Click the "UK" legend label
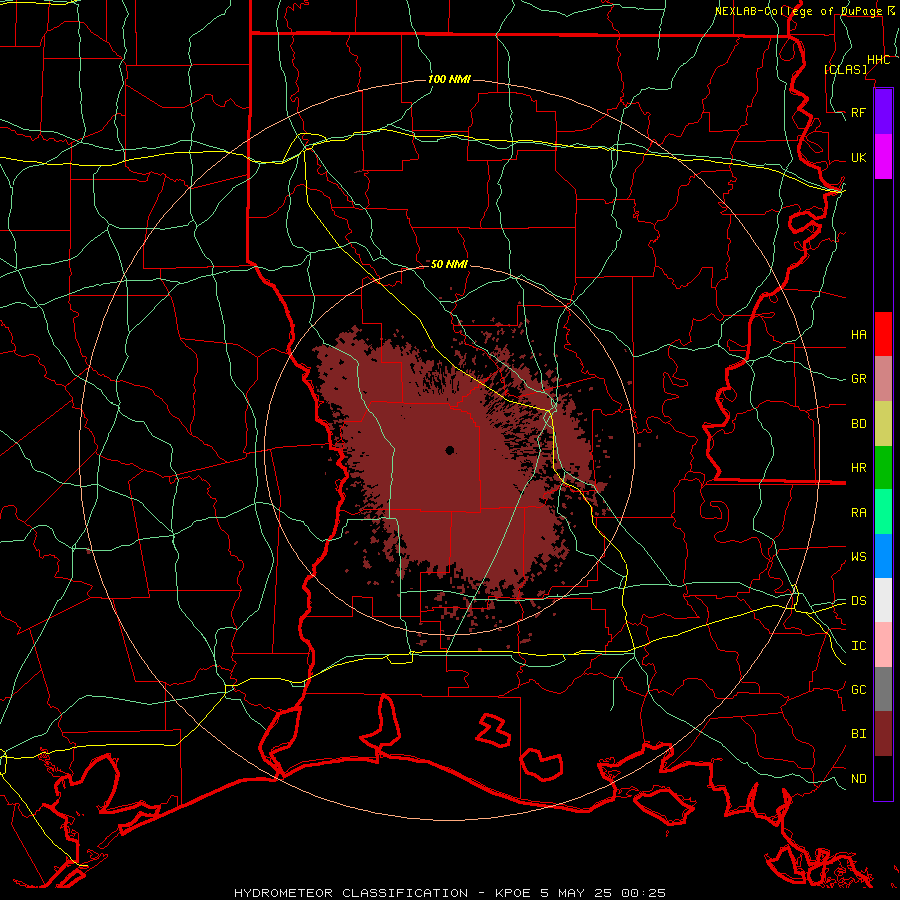 [x=859, y=157]
